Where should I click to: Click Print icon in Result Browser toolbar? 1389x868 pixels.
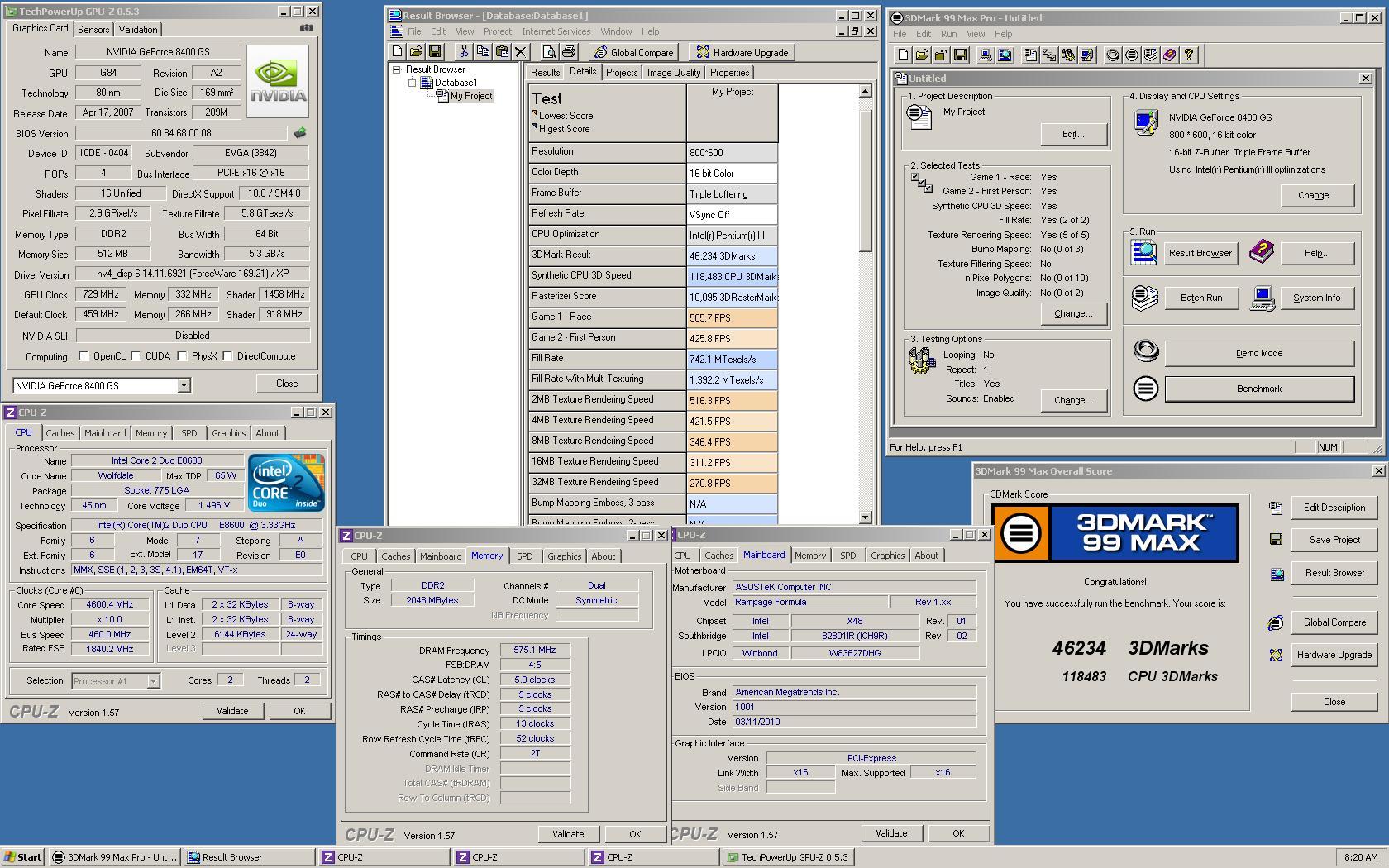tap(569, 51)
